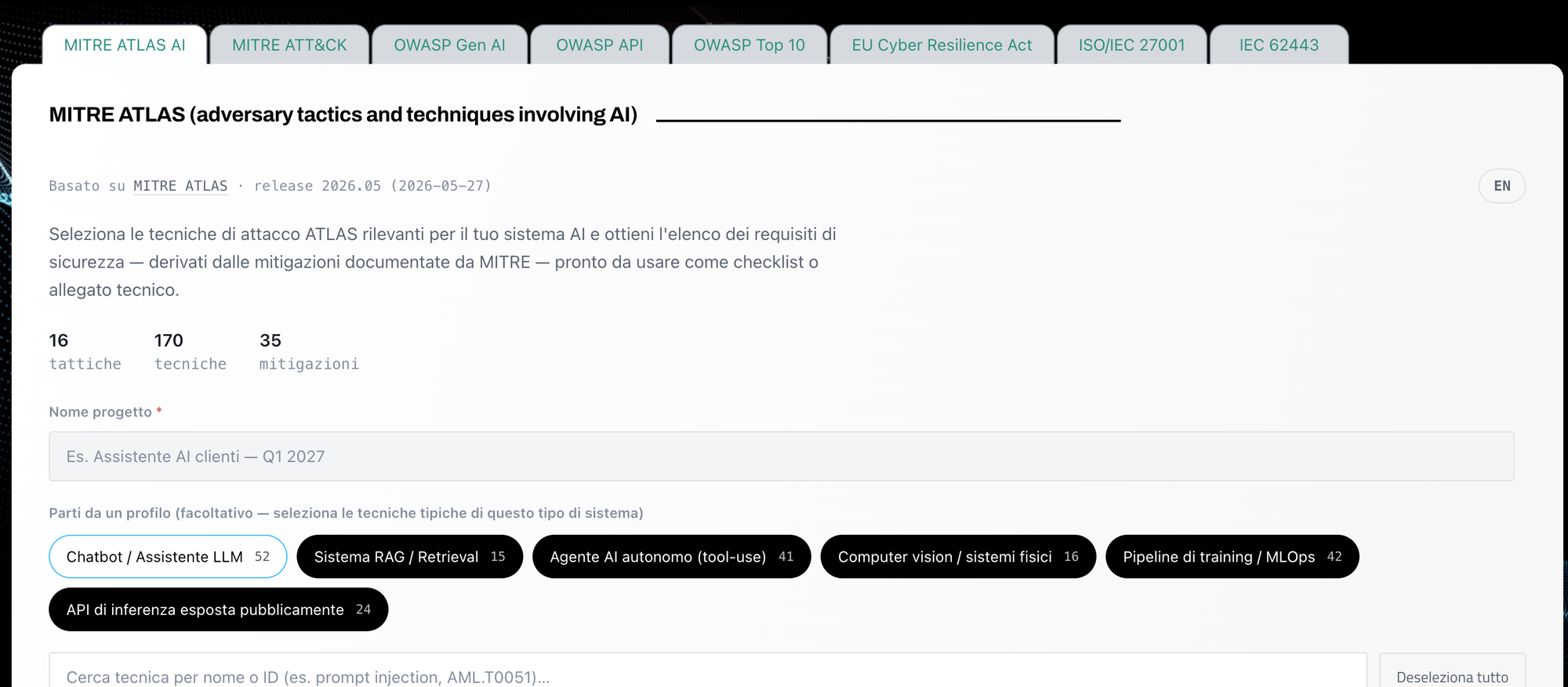This screenshot has height=687, width=1568.
Task: Click the 170 tecniche counter
Action: click(190, 351)
